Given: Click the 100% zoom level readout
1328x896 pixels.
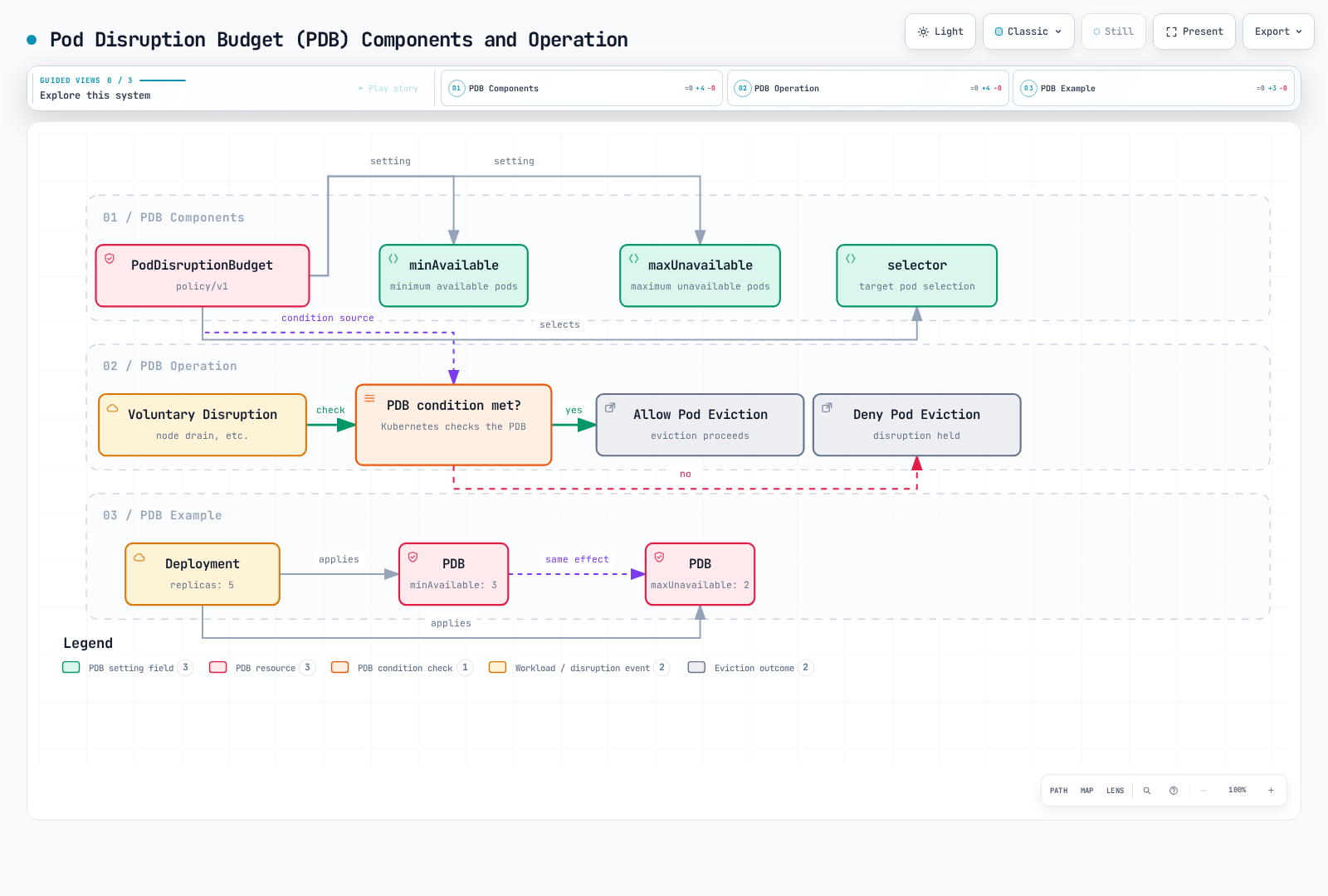Looking at the screenshot, I should coord(1238,791).
